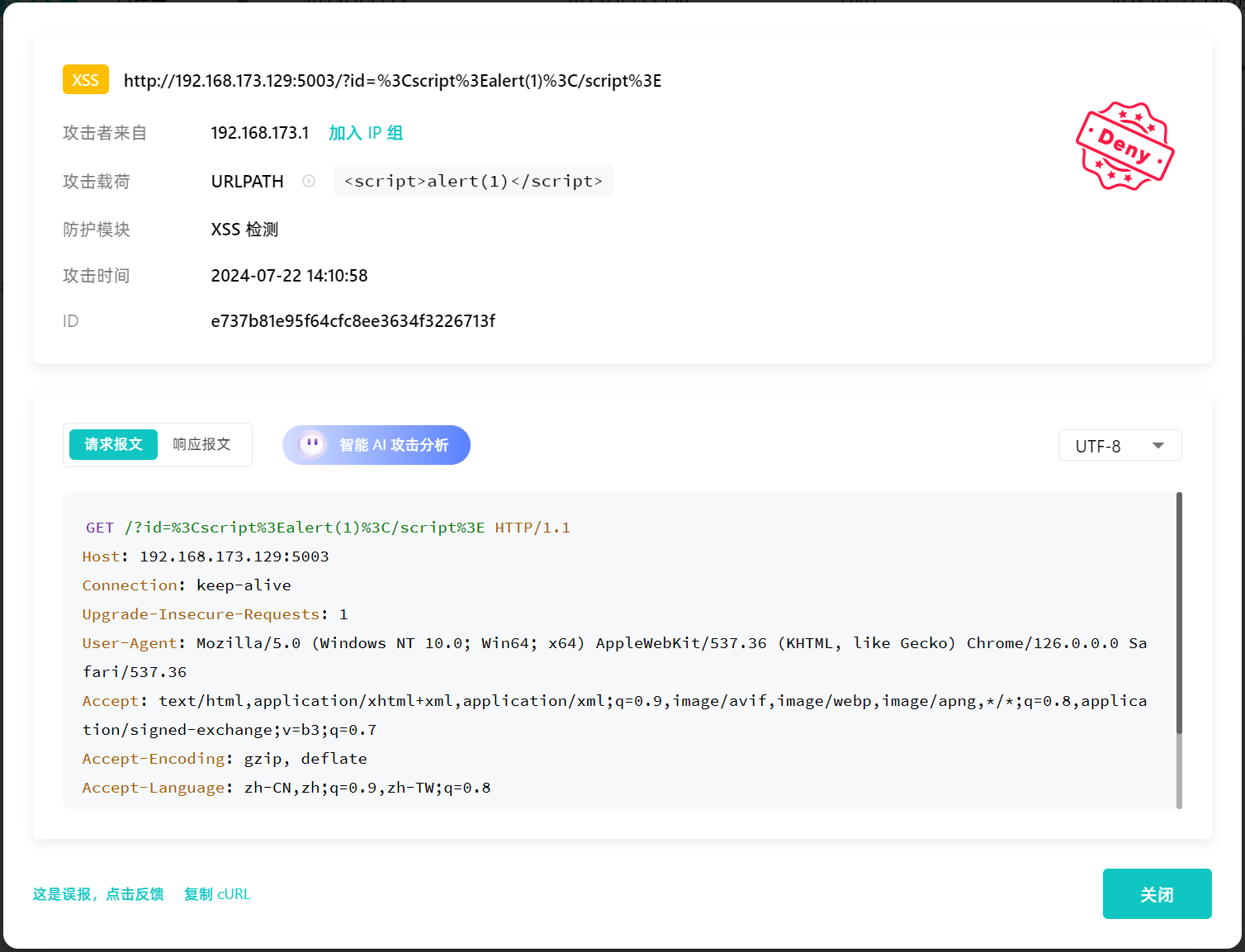
Task: Click the 复制 cURL link
Action: (x=217, y=894)
